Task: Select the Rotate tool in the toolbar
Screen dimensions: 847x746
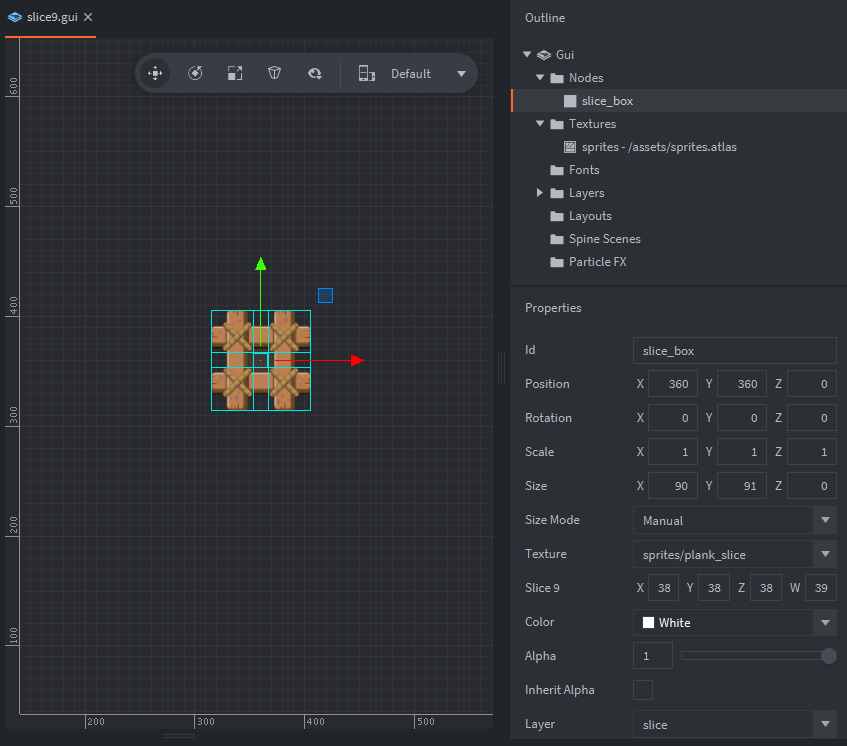Action: (196, 73)
